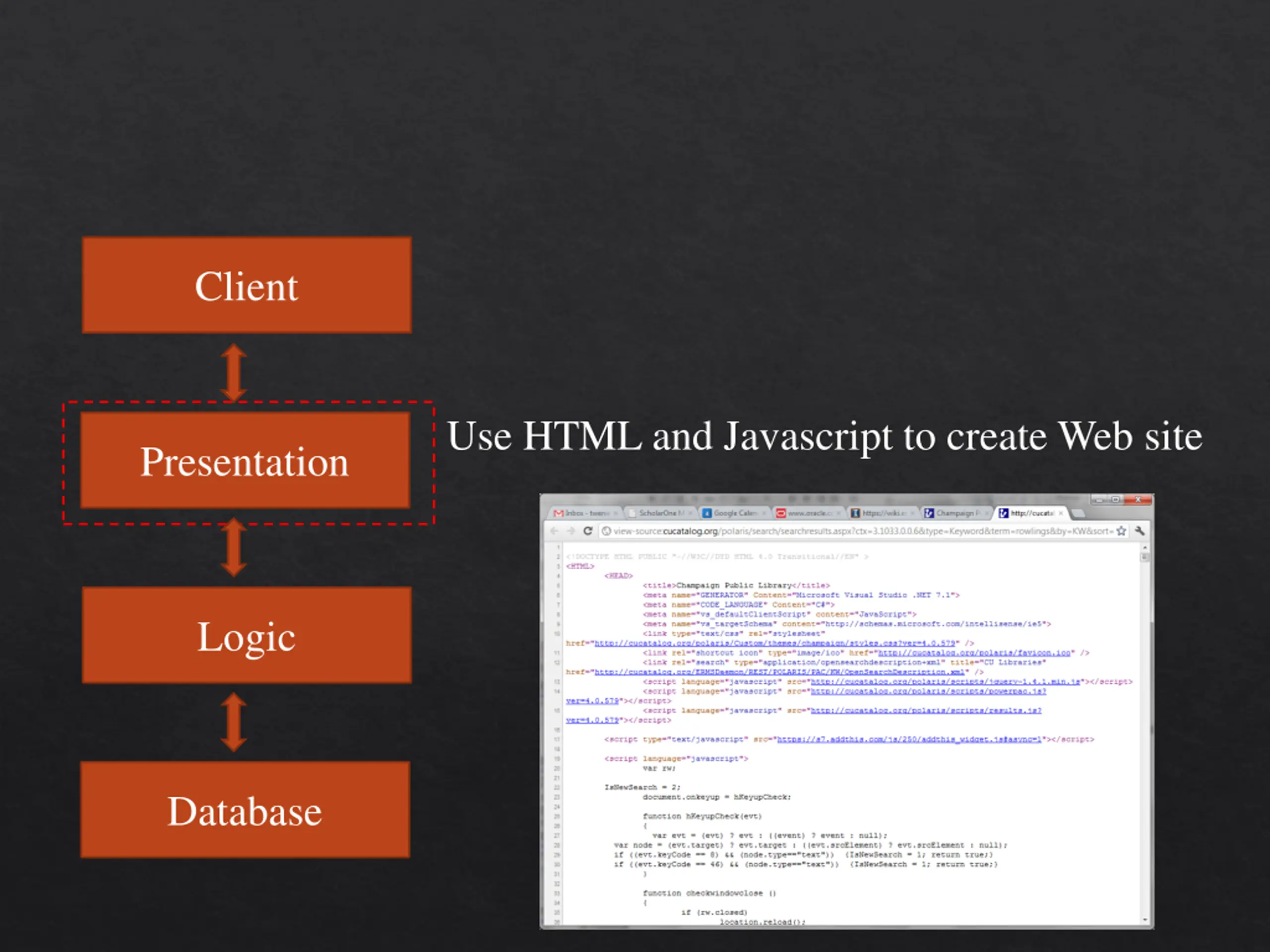This screenshot has width=1270, height=952.
Task: Click the globe icon in address bar
Action: click(x=606, y=531)
